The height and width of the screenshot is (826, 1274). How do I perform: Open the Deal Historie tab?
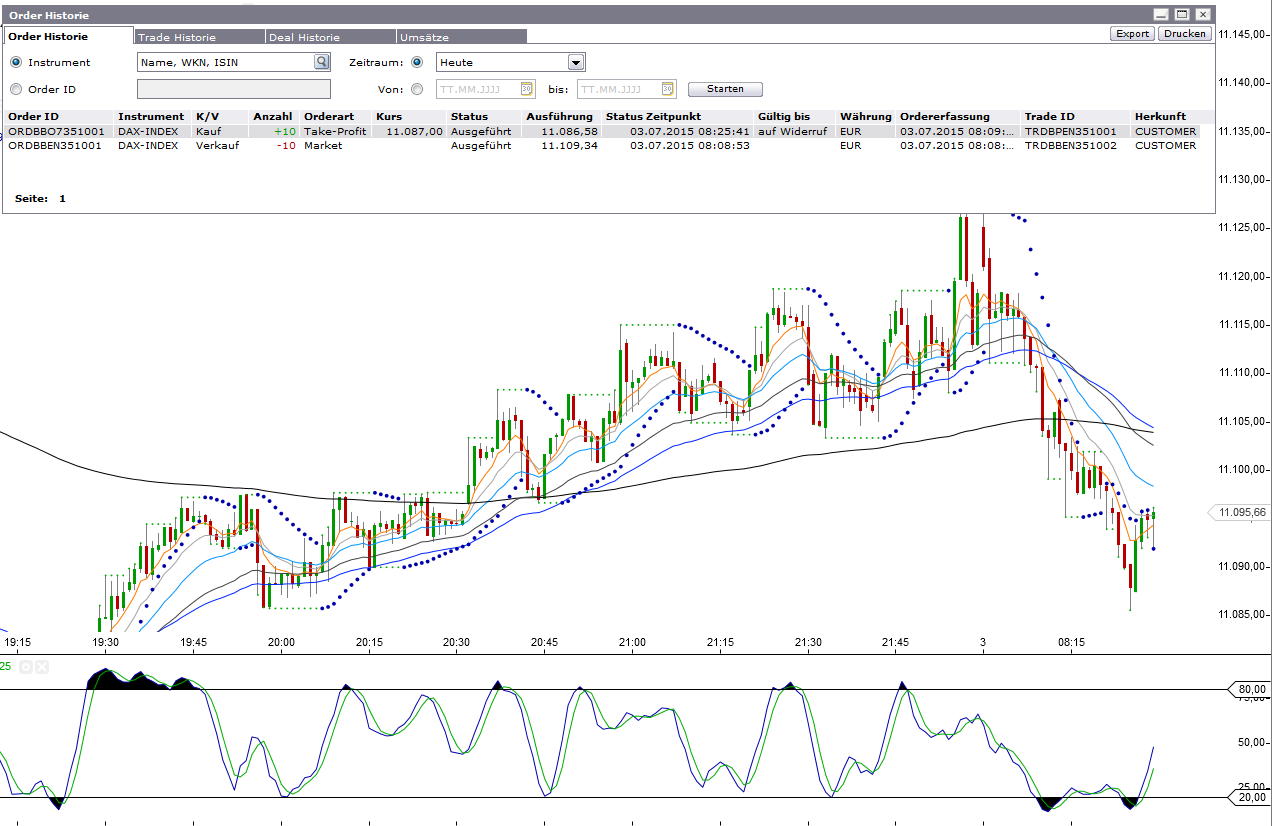click(x=305, y=37)
